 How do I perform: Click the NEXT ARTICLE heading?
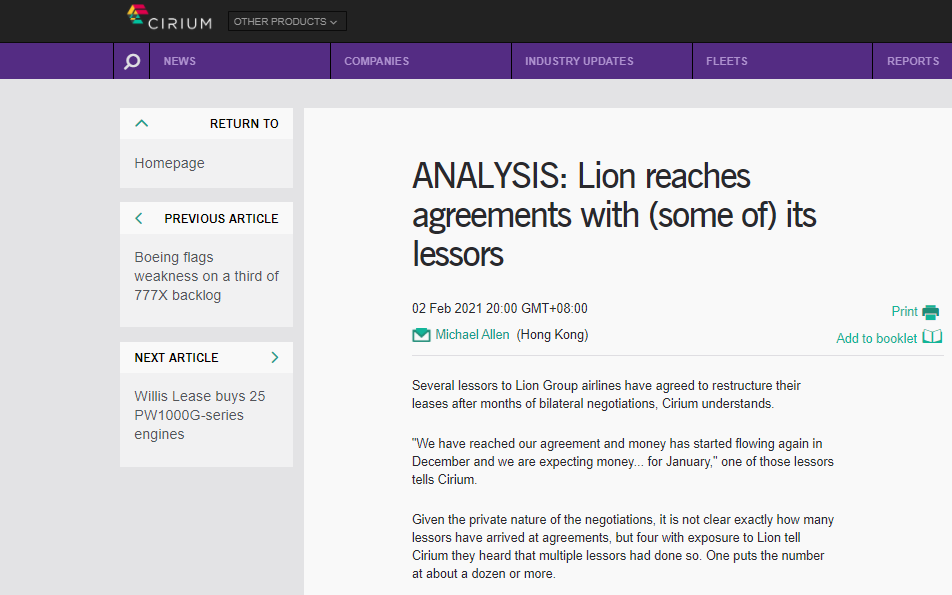click(176, 358)
